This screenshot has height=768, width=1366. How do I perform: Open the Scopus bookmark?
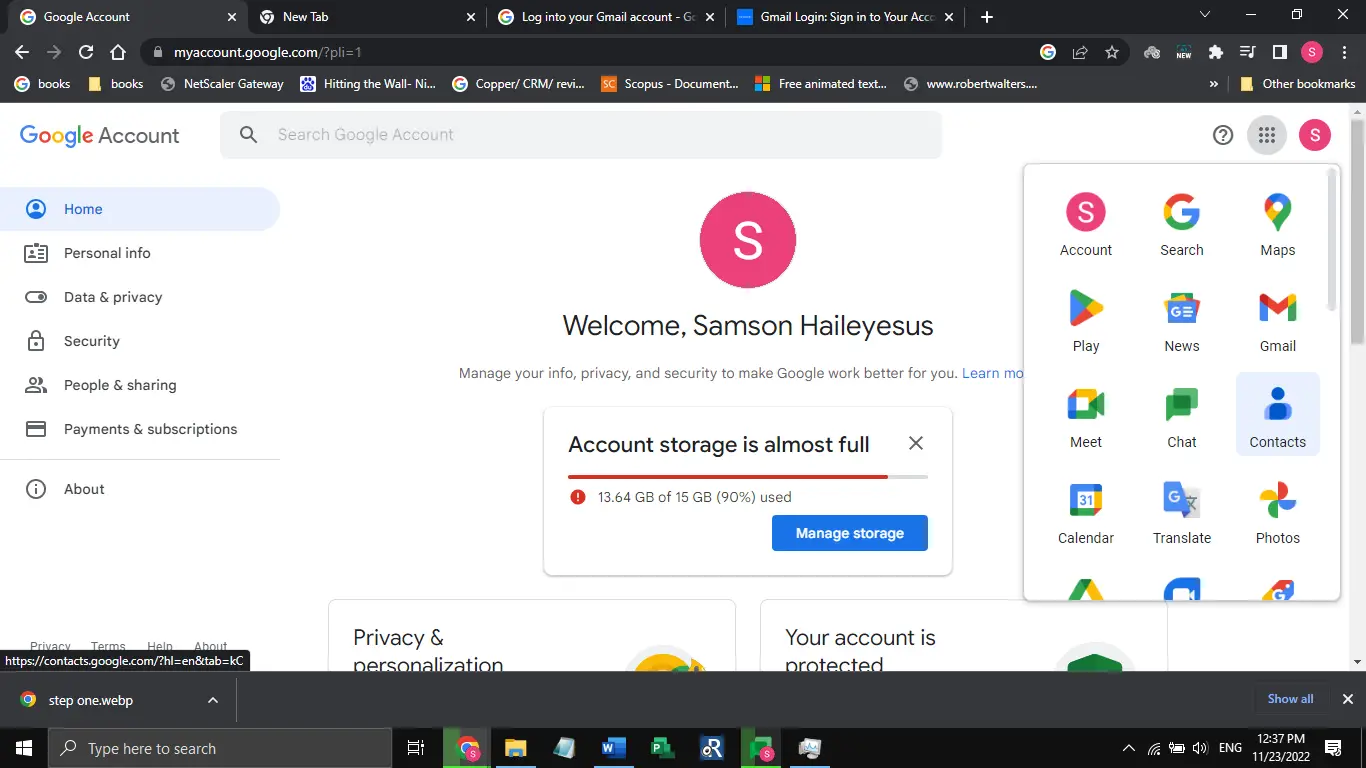(670, 84)
